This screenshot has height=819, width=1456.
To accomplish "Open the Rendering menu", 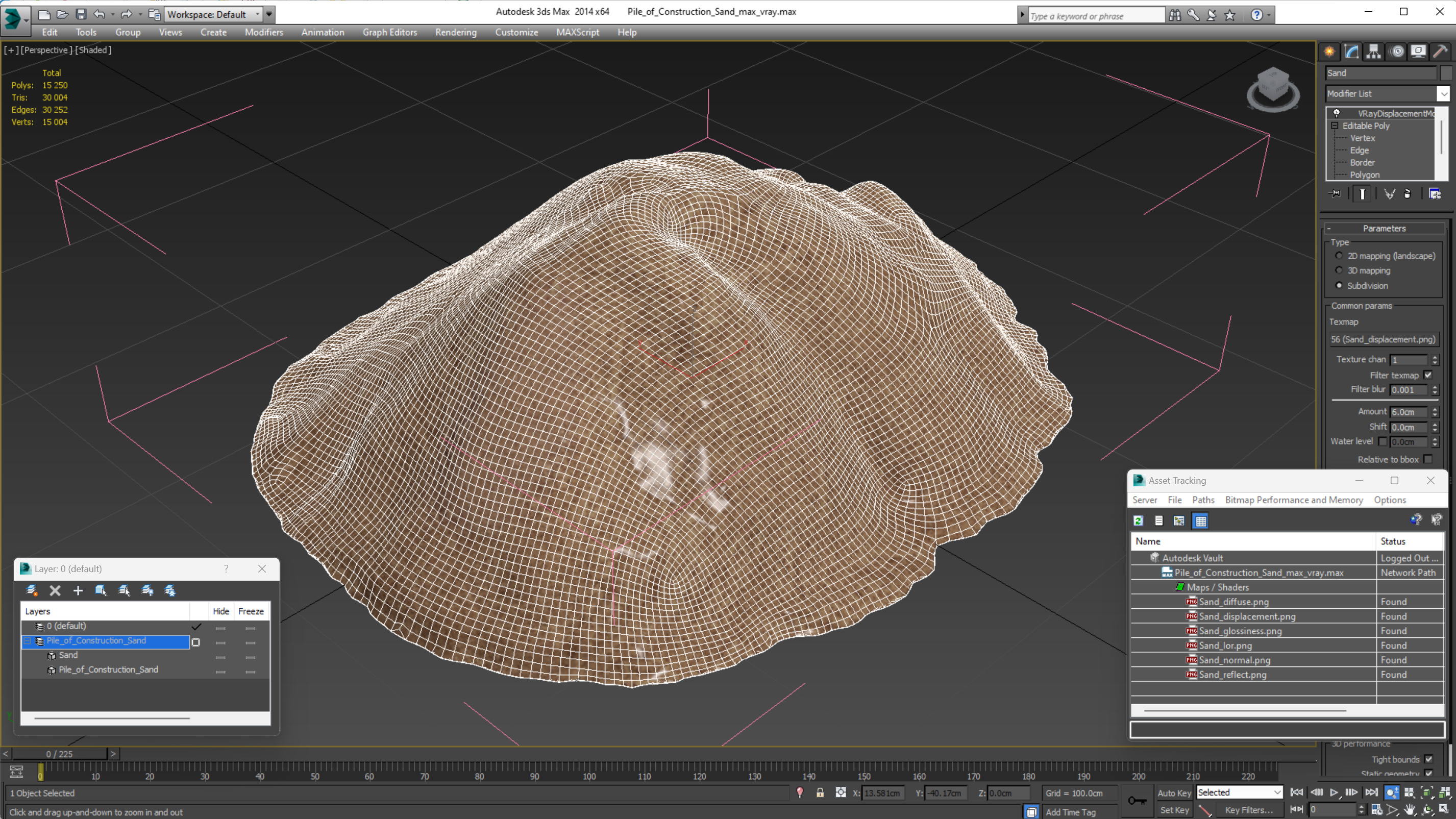I will click(456, 32).
